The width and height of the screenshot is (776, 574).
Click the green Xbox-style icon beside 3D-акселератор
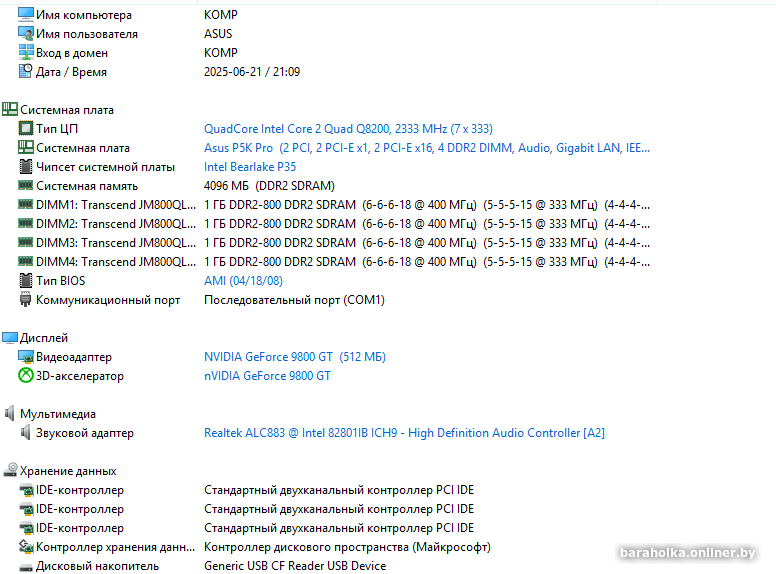click(x=26, y=376)
